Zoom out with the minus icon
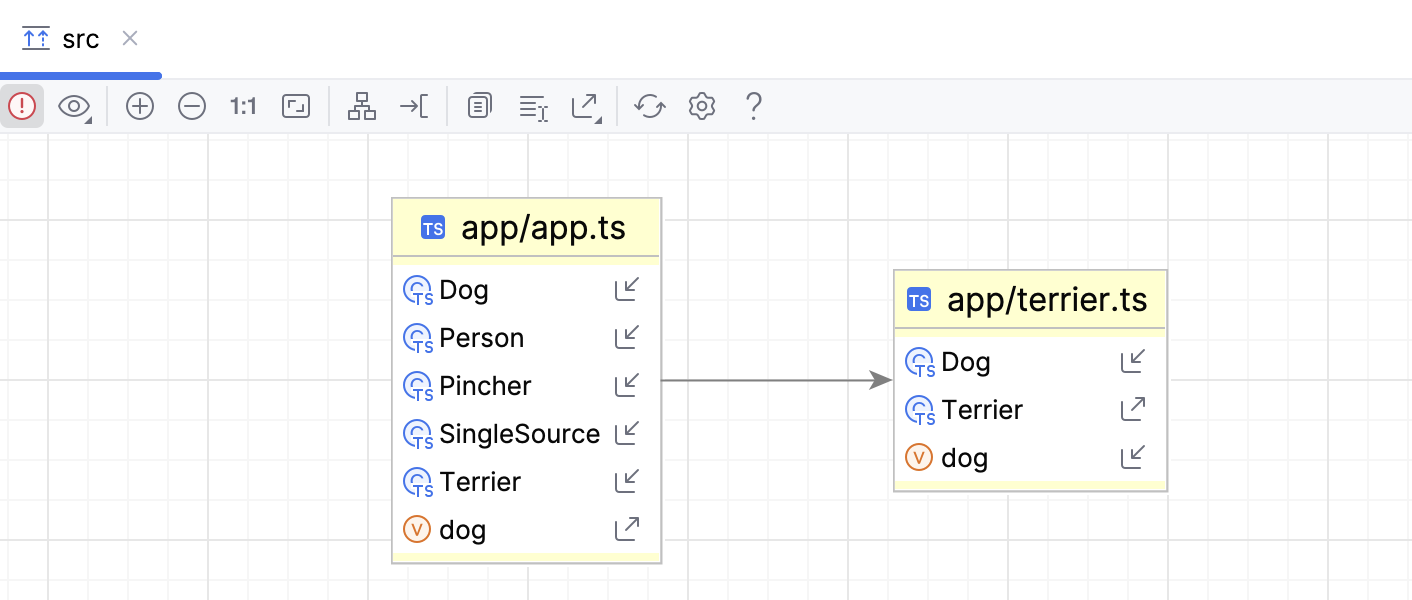 192,106
